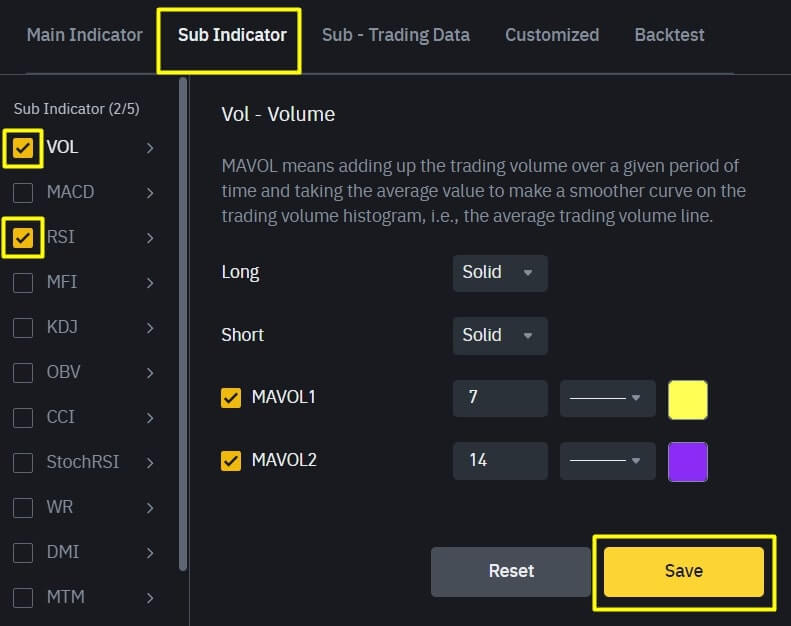Open the Short style Solid dropdown

click(500, 335)
